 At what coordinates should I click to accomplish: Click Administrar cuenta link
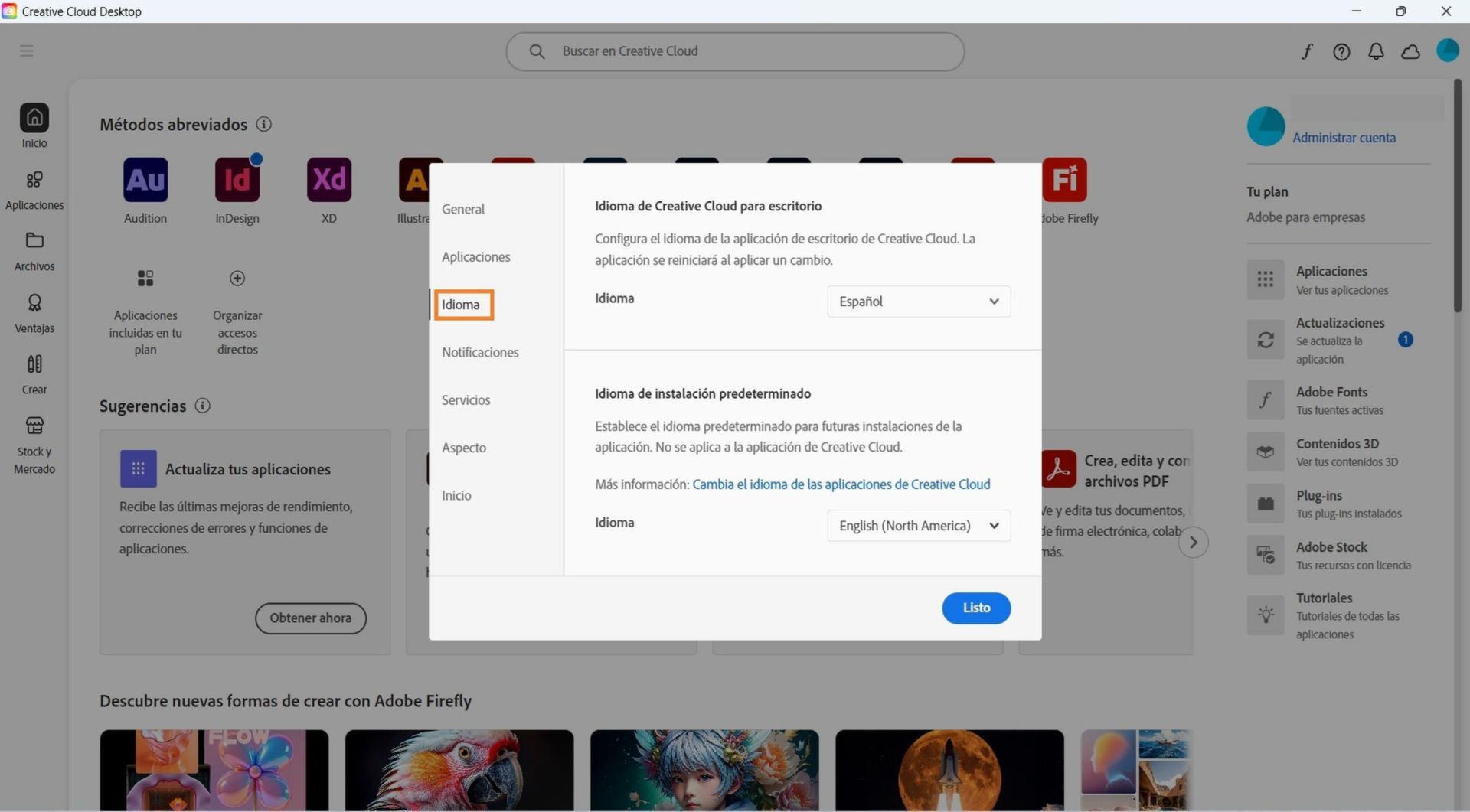tap(1344, 138)
